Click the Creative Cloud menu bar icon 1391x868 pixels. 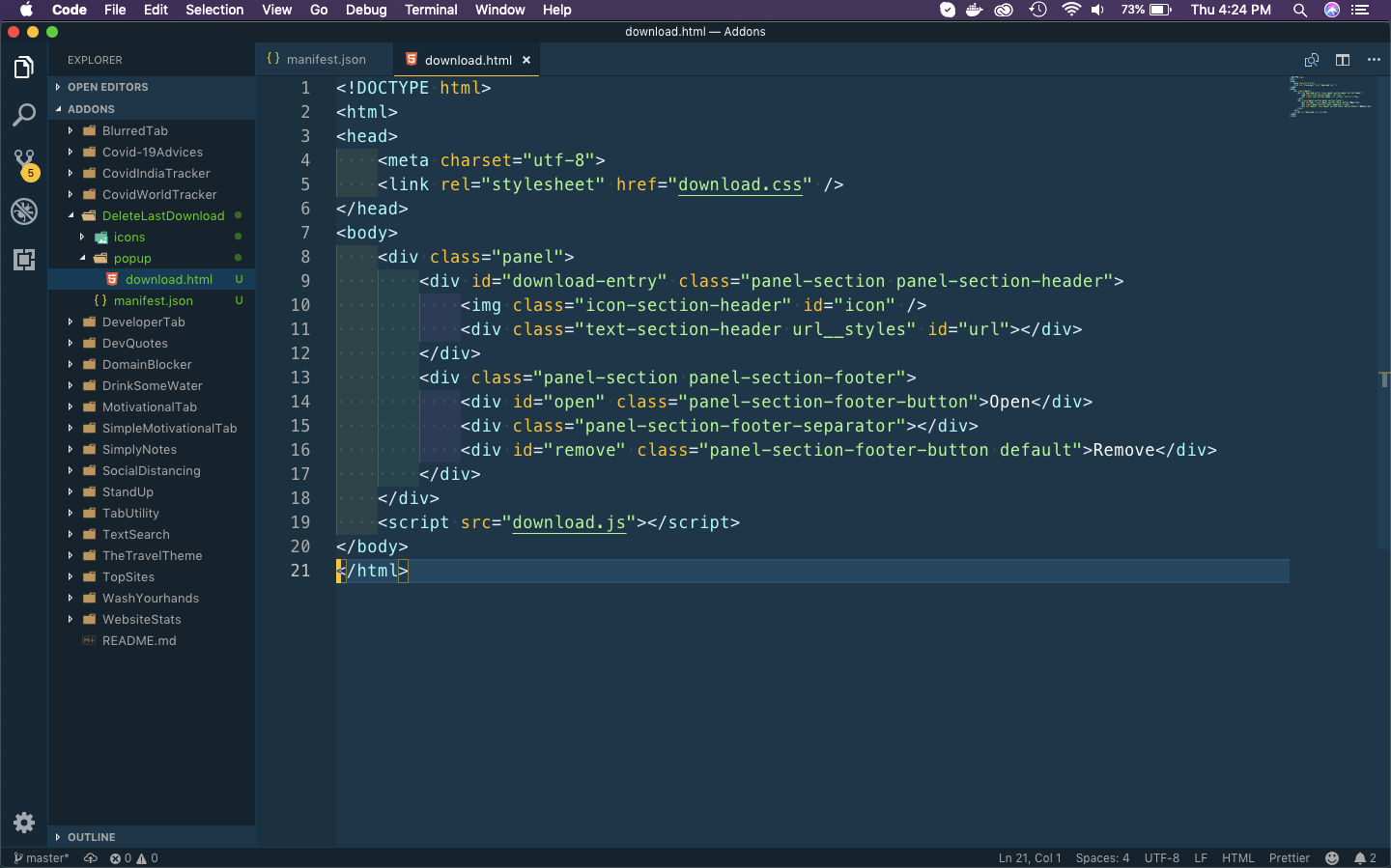point(1005,10)
